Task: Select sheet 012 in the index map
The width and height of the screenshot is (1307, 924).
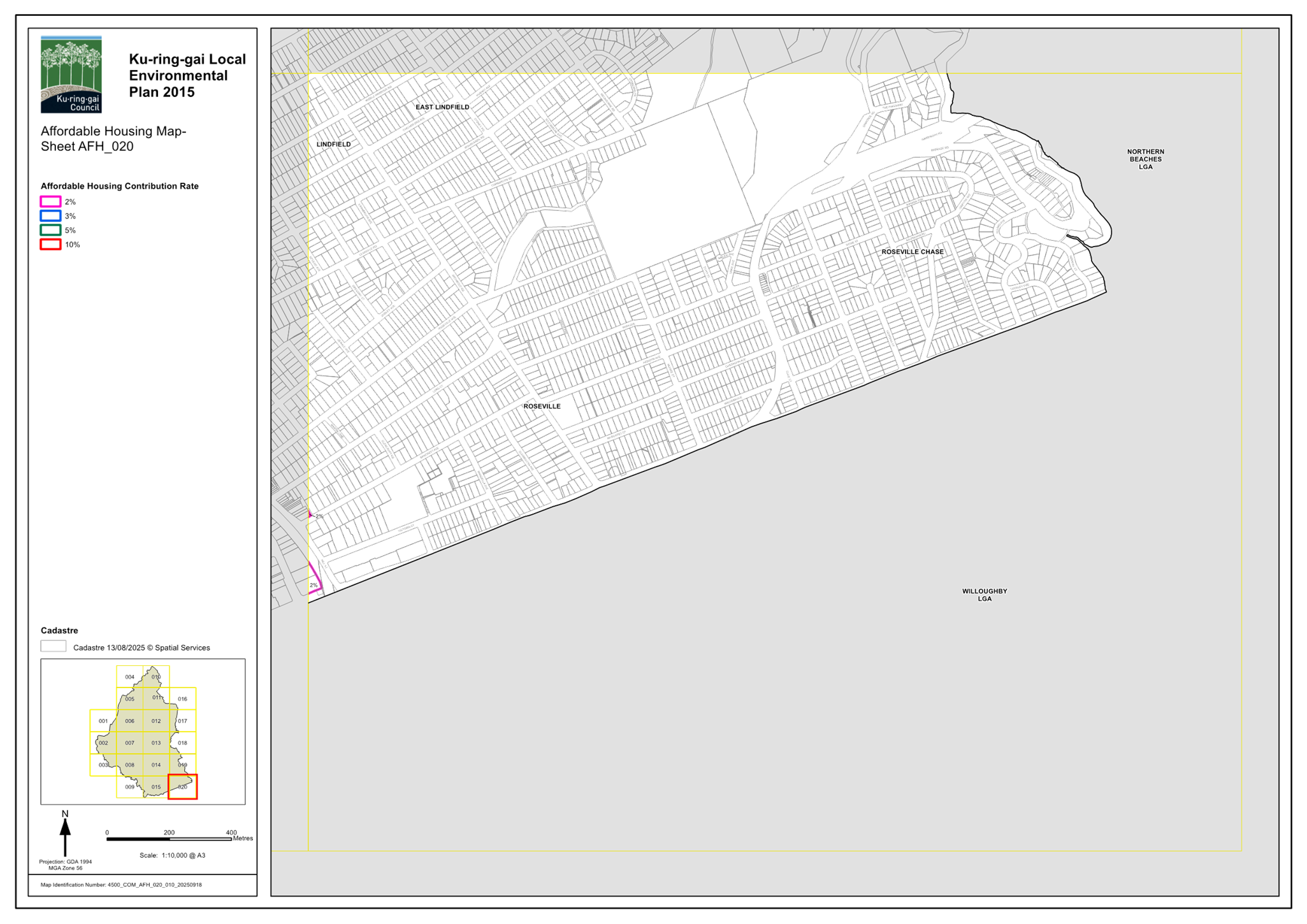Action: coord(156,721)
